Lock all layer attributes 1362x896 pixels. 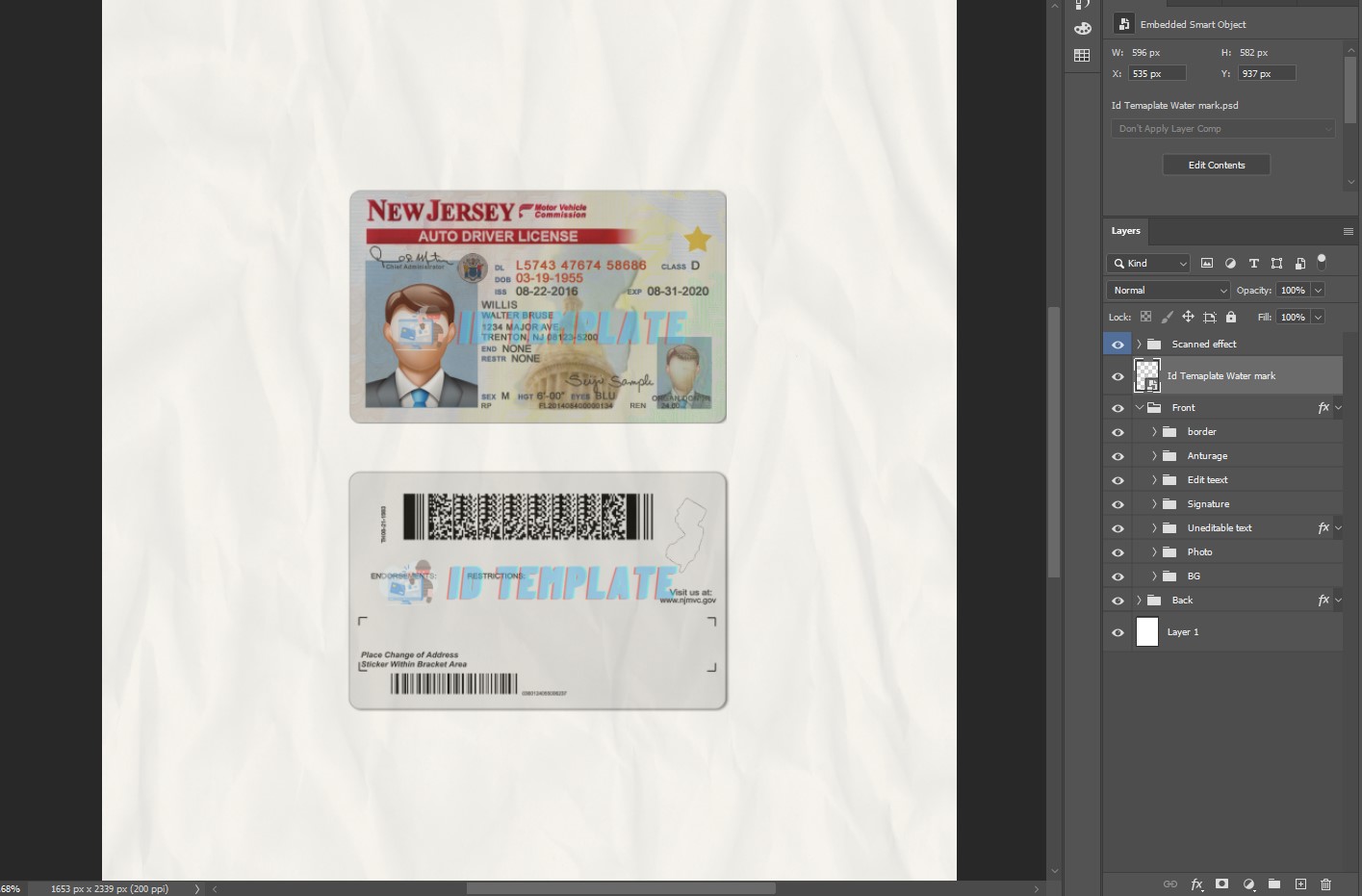click(1231, 317)
